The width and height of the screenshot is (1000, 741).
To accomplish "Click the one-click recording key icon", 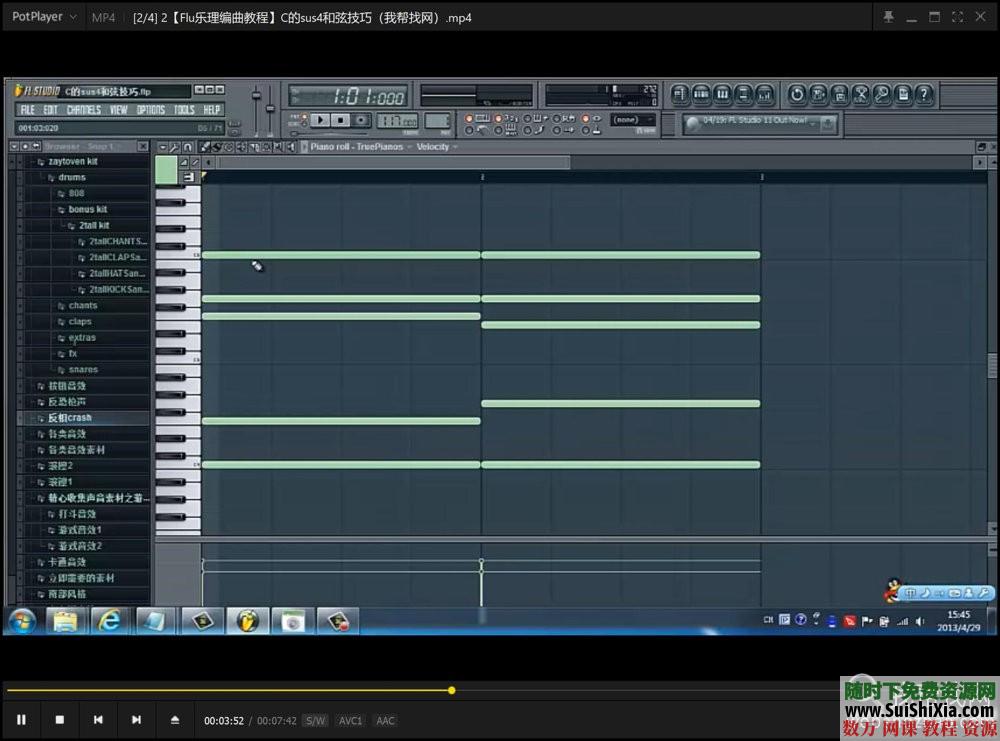I will [x=882, y=95].
